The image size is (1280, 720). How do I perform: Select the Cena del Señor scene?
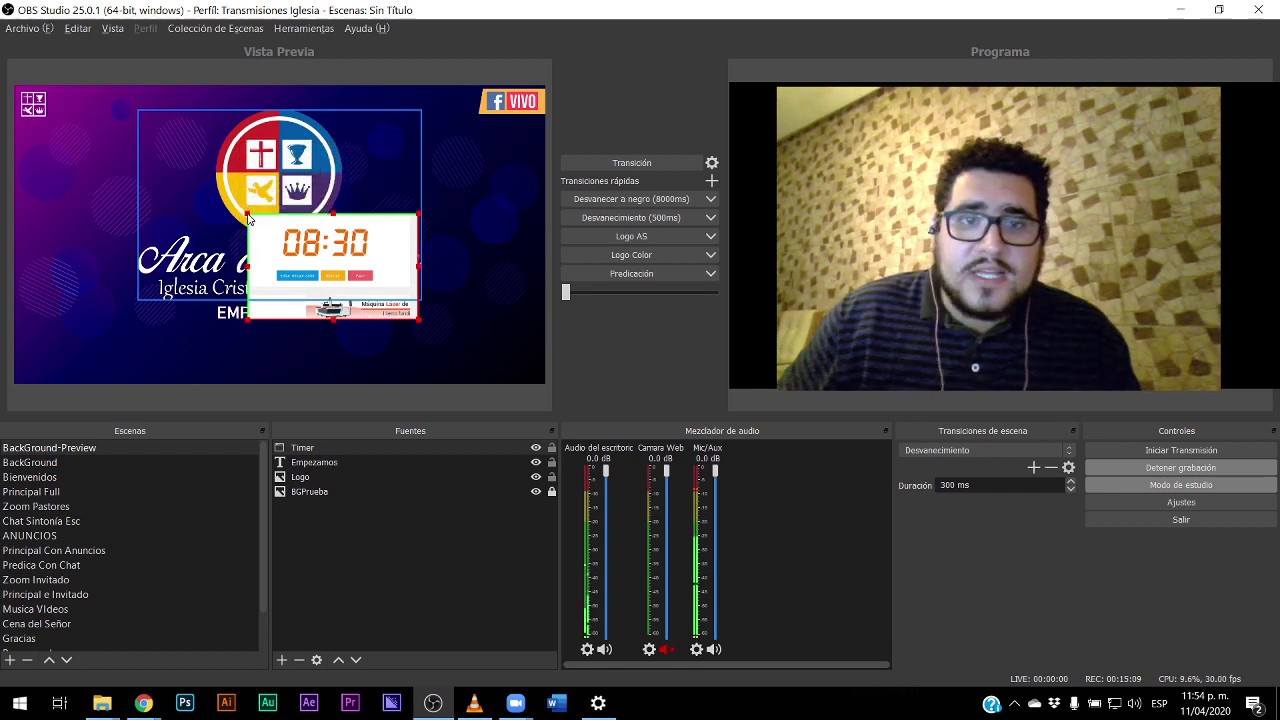tap(37, 624)
